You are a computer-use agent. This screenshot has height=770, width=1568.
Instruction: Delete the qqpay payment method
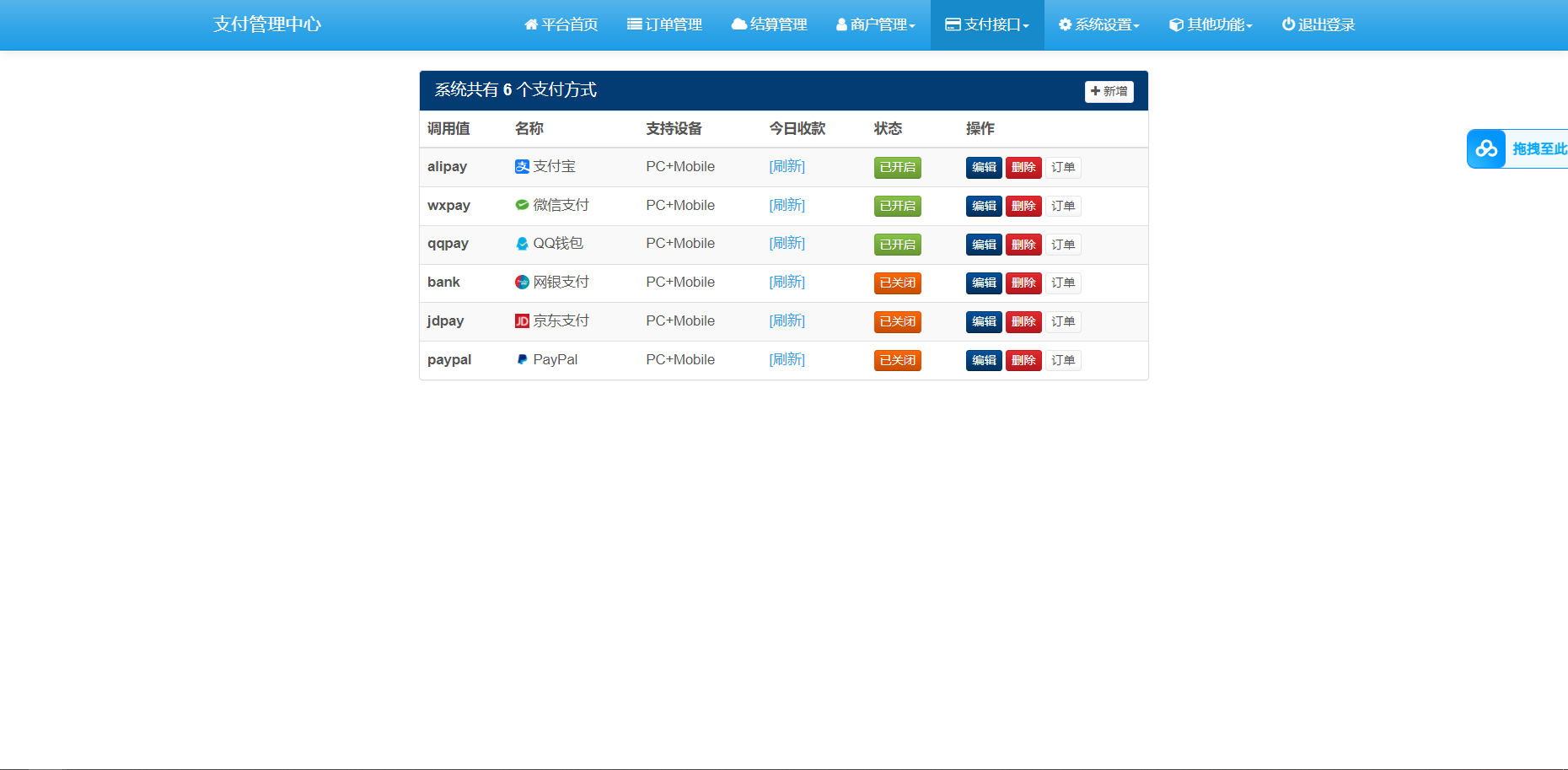point(1023,245)
